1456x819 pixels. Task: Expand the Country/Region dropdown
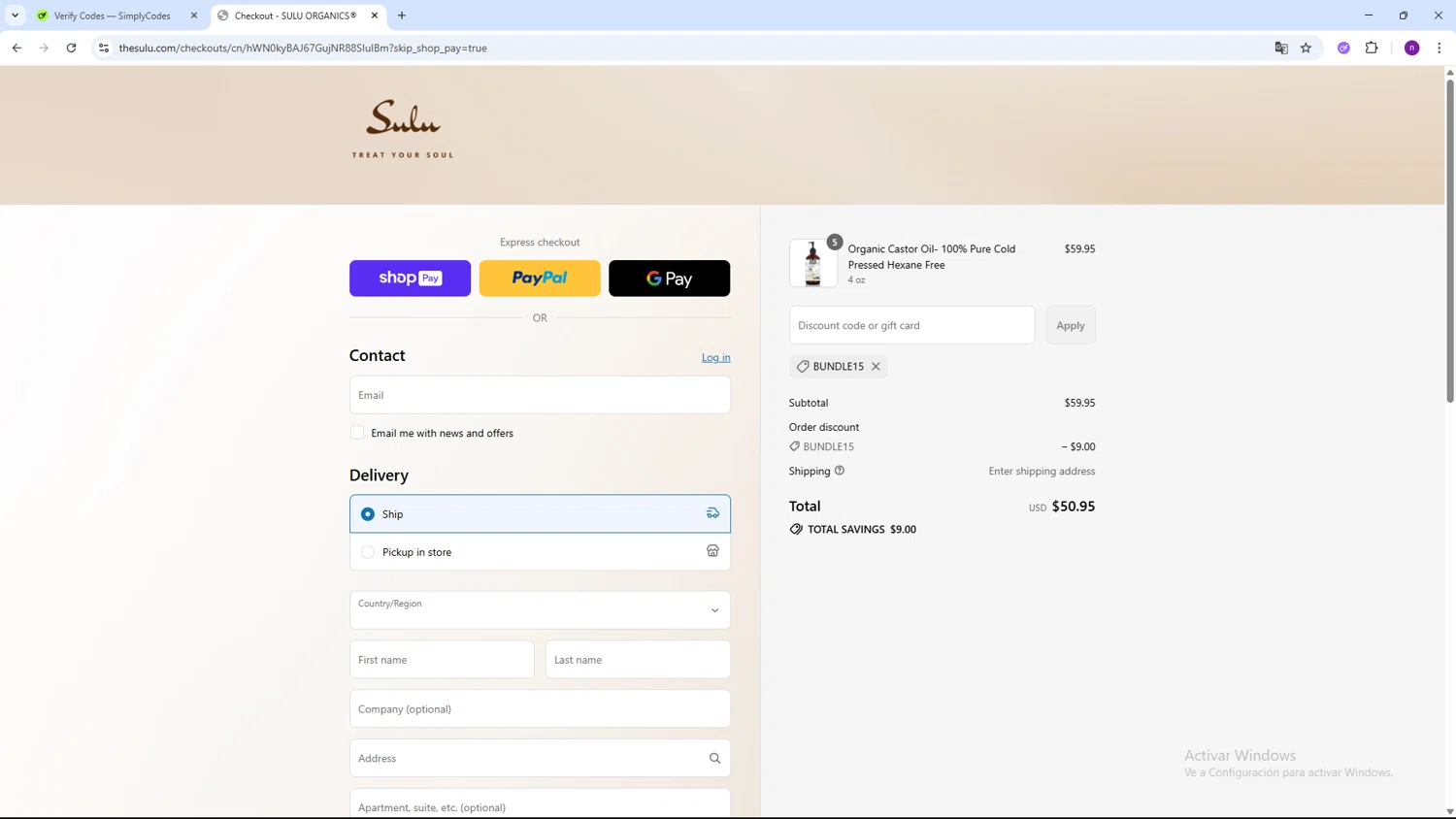(x=540, y=610)
